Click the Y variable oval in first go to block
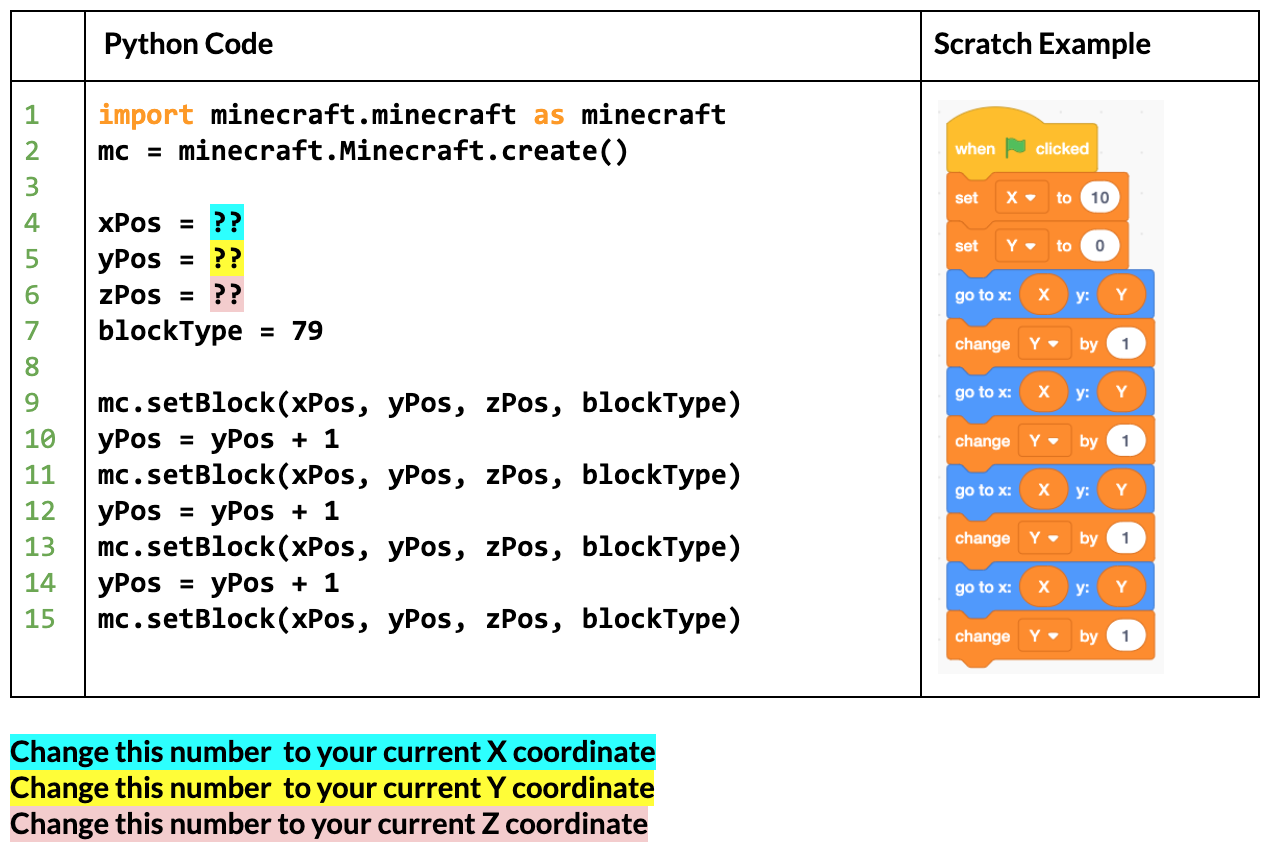The height and width of the screenshot is (860, 1274). tap(1121, 295)
